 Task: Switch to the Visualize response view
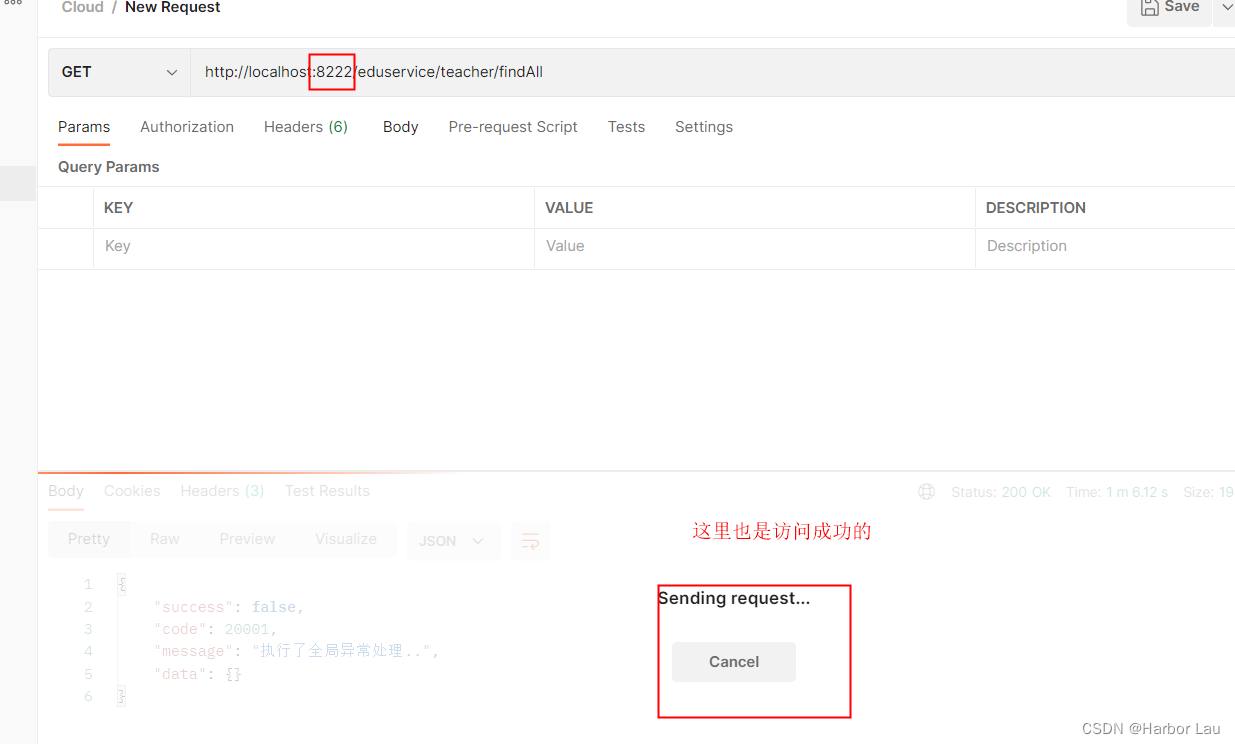point(345,538)
